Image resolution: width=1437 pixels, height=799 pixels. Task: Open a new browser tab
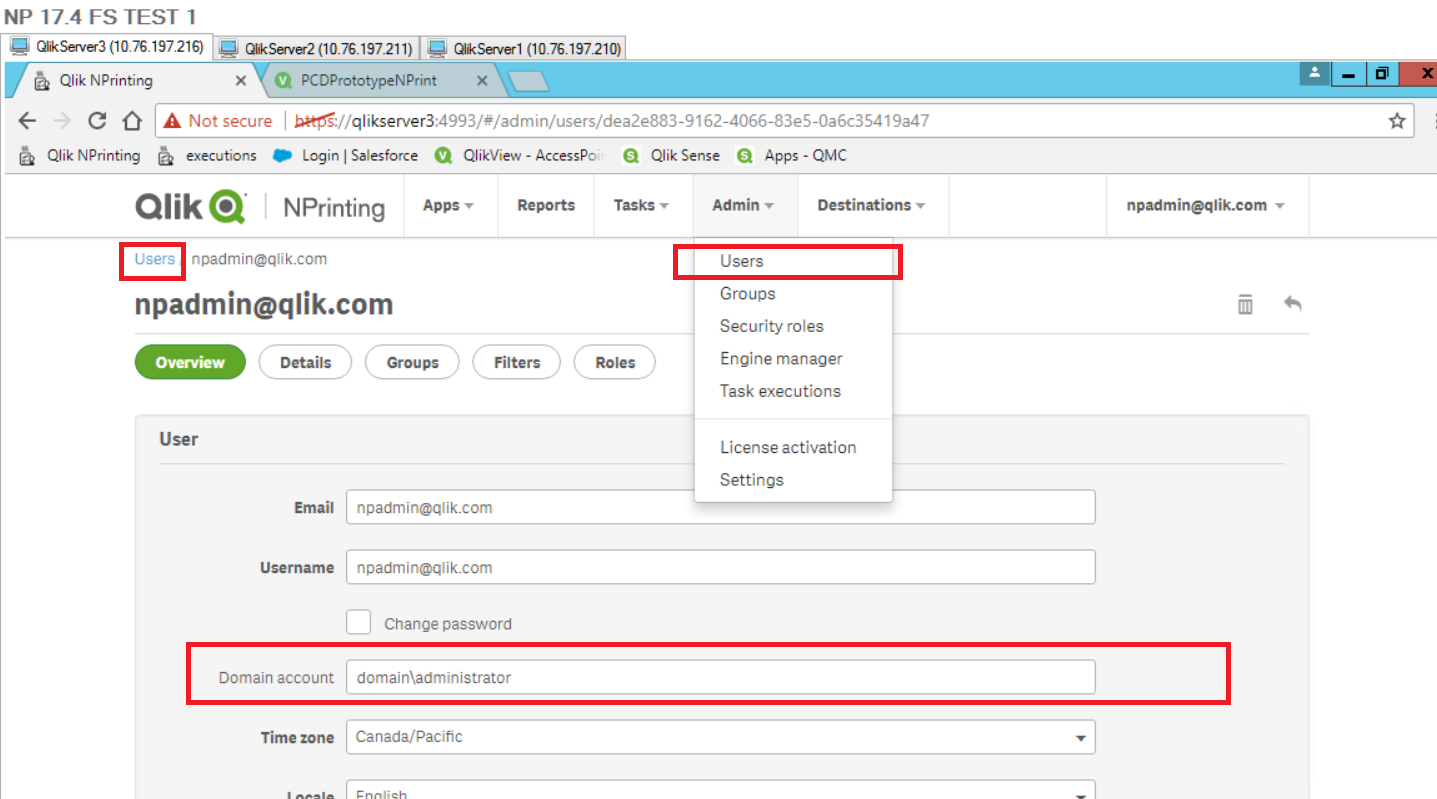pos(527,81)
